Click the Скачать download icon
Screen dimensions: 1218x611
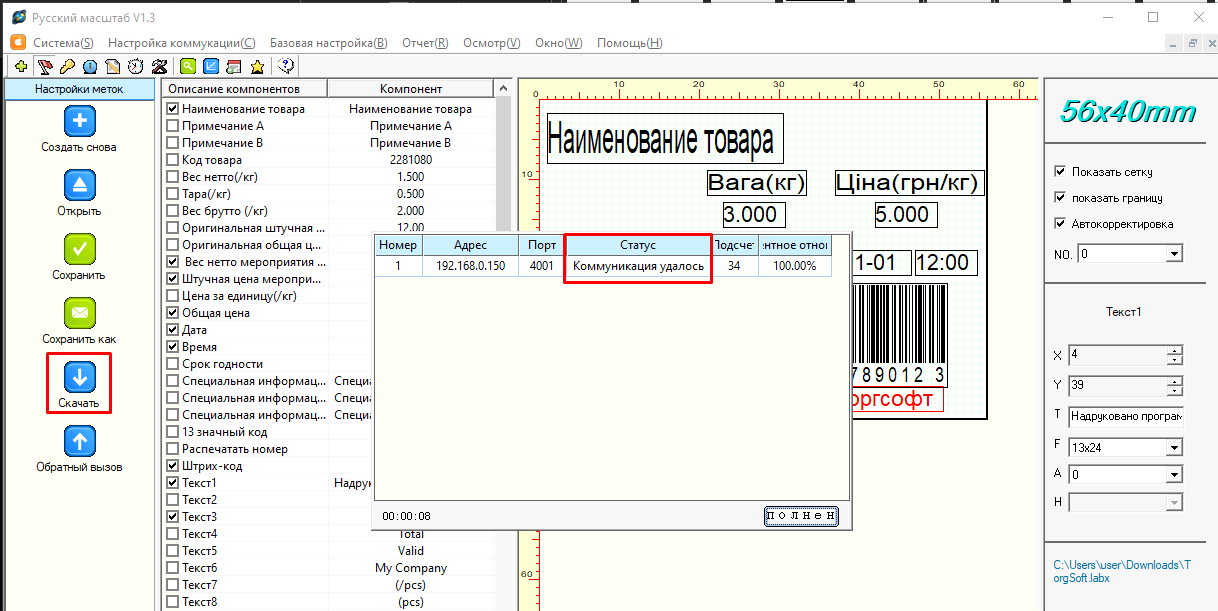(x=80, y=377)
